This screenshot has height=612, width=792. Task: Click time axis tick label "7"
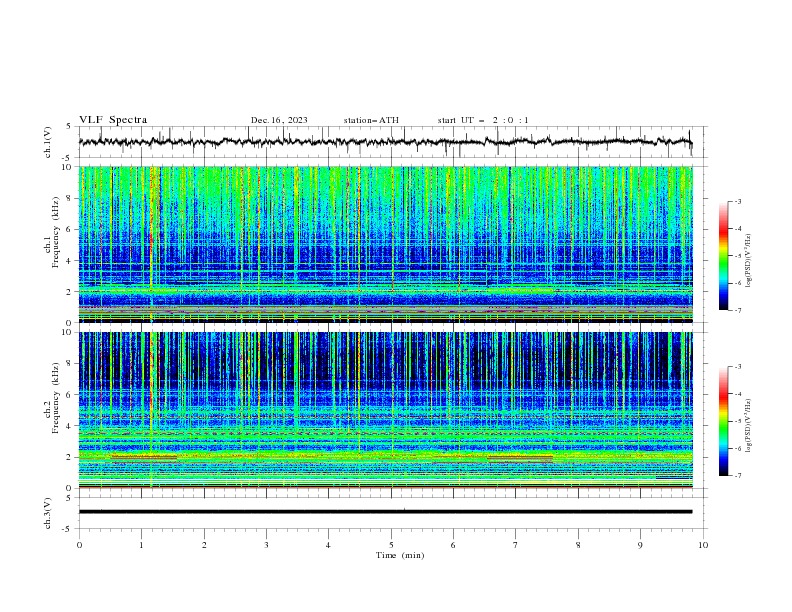tap(516, 545)
